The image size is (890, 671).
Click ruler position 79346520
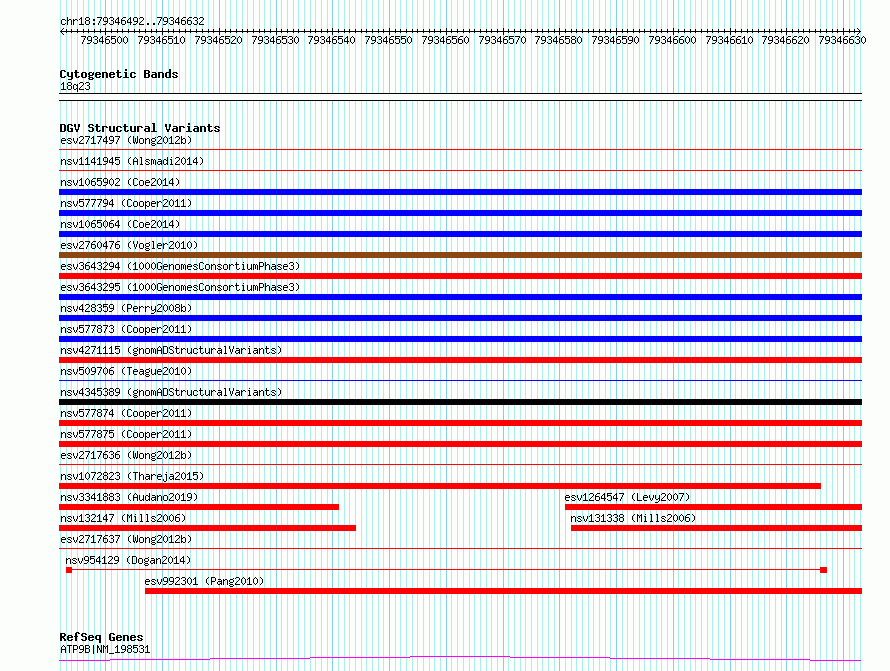coord(219,40)
